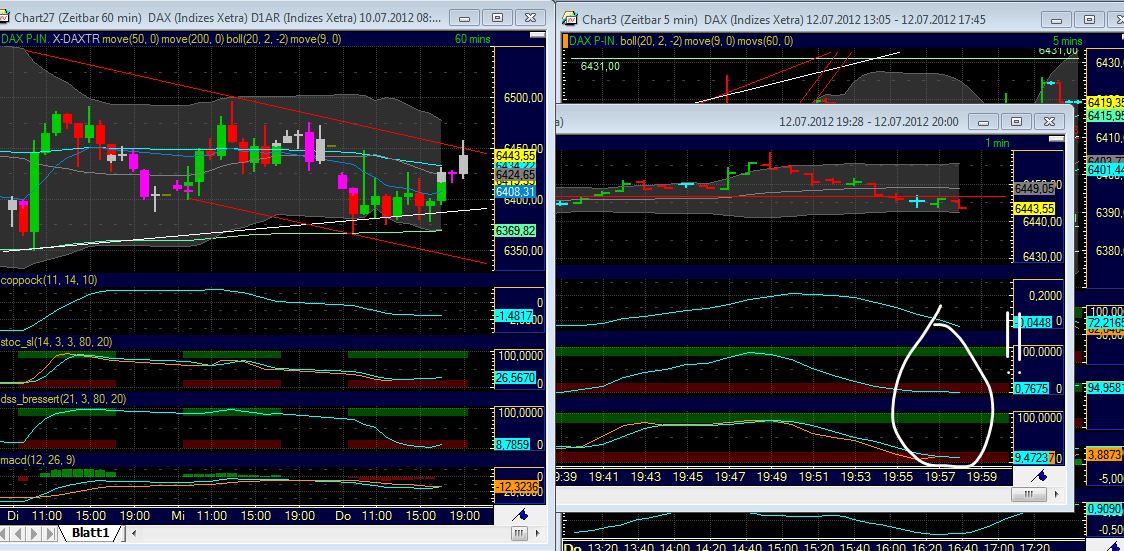This screenshot has height=551, width=1124.
Task: Close the Chart27 window
Action: point(530,19)
